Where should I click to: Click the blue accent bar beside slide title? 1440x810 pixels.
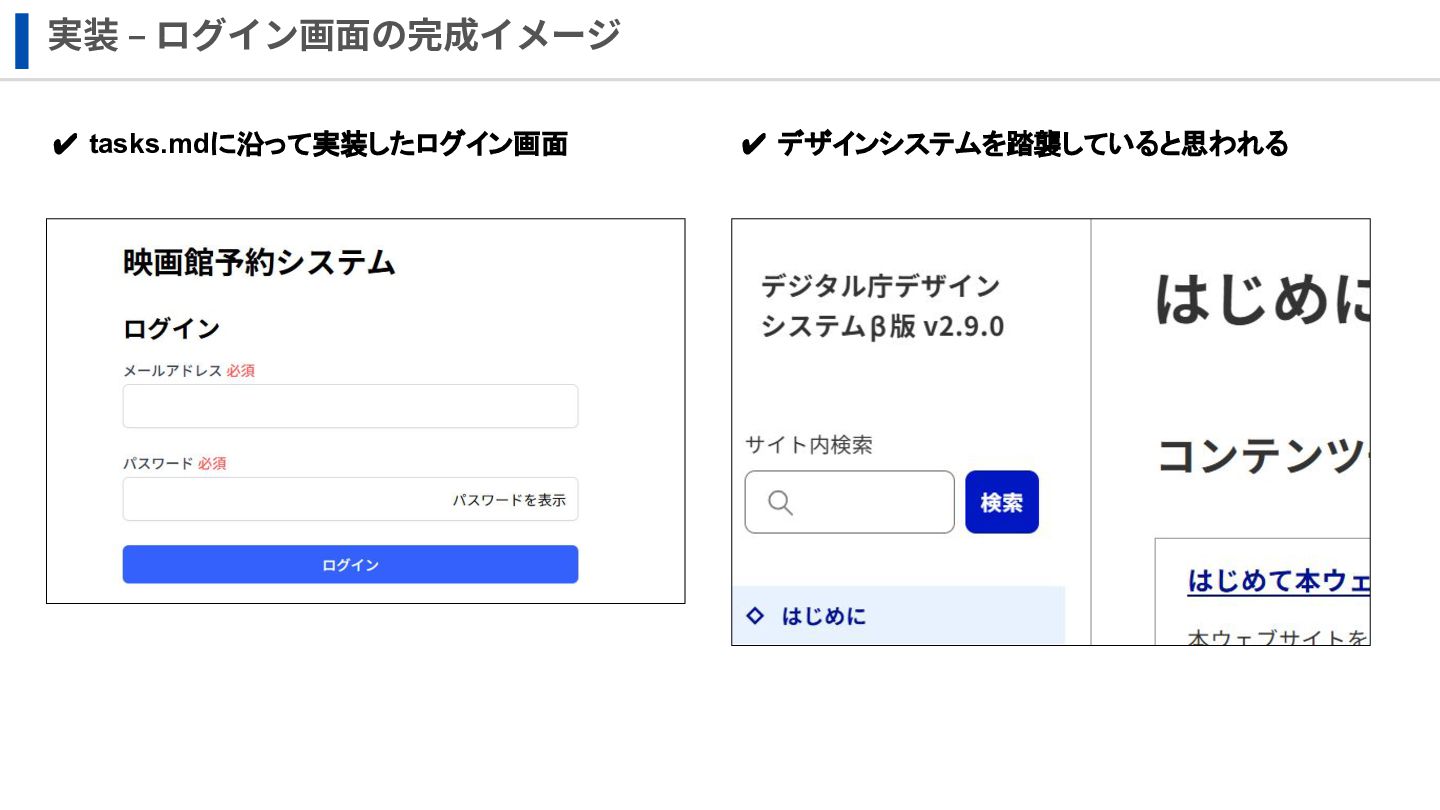click(22, 40)
